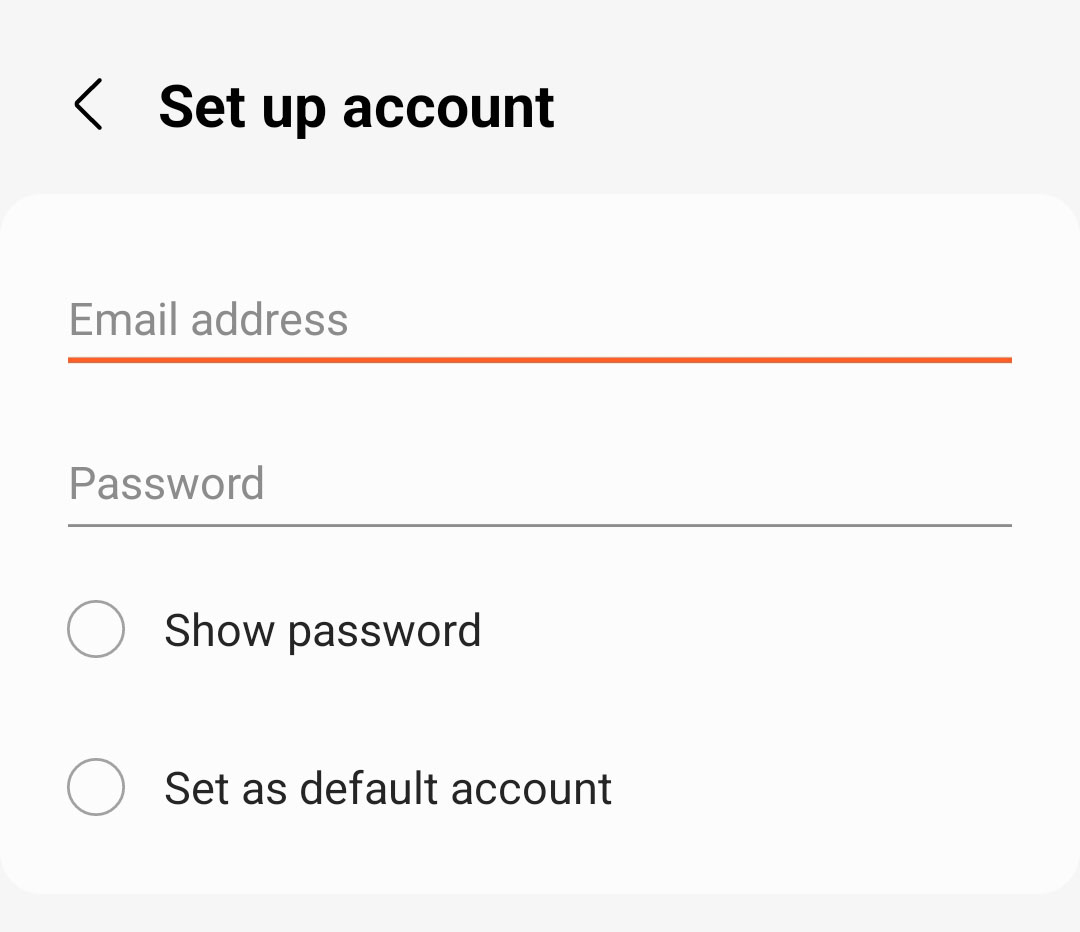Select the Set as default account circle

pos(96,787)
